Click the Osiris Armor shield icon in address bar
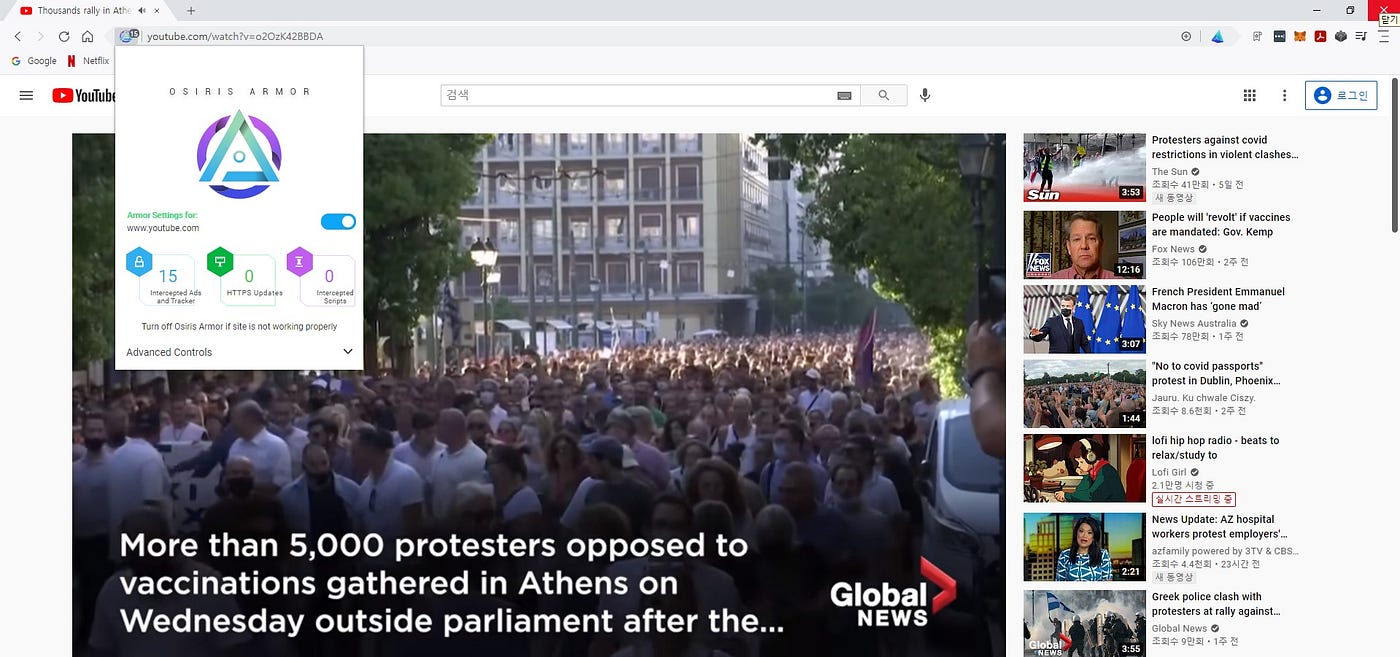Image resolution: width=1400 pixels, height=657 pixels. coord(128,36)
